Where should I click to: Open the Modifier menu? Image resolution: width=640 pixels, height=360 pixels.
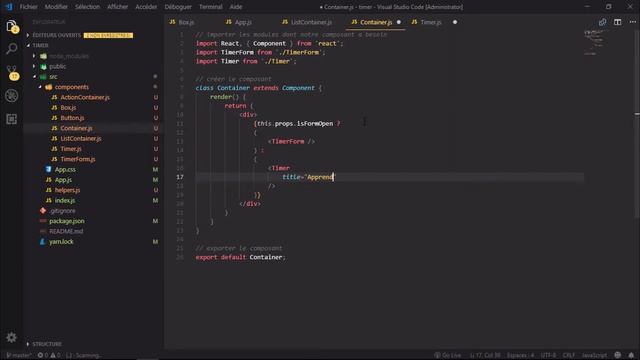56,7
